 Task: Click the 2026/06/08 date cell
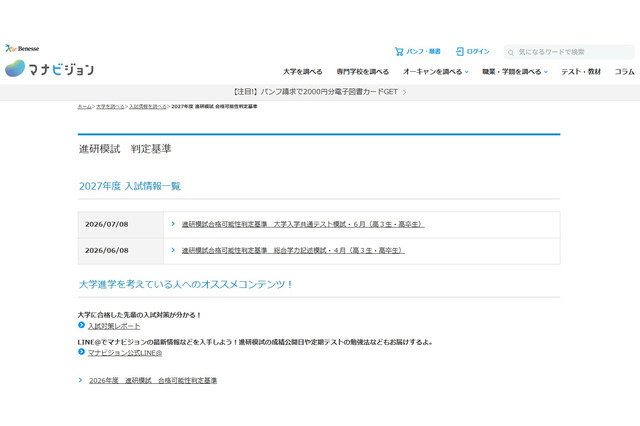[121, 251]
